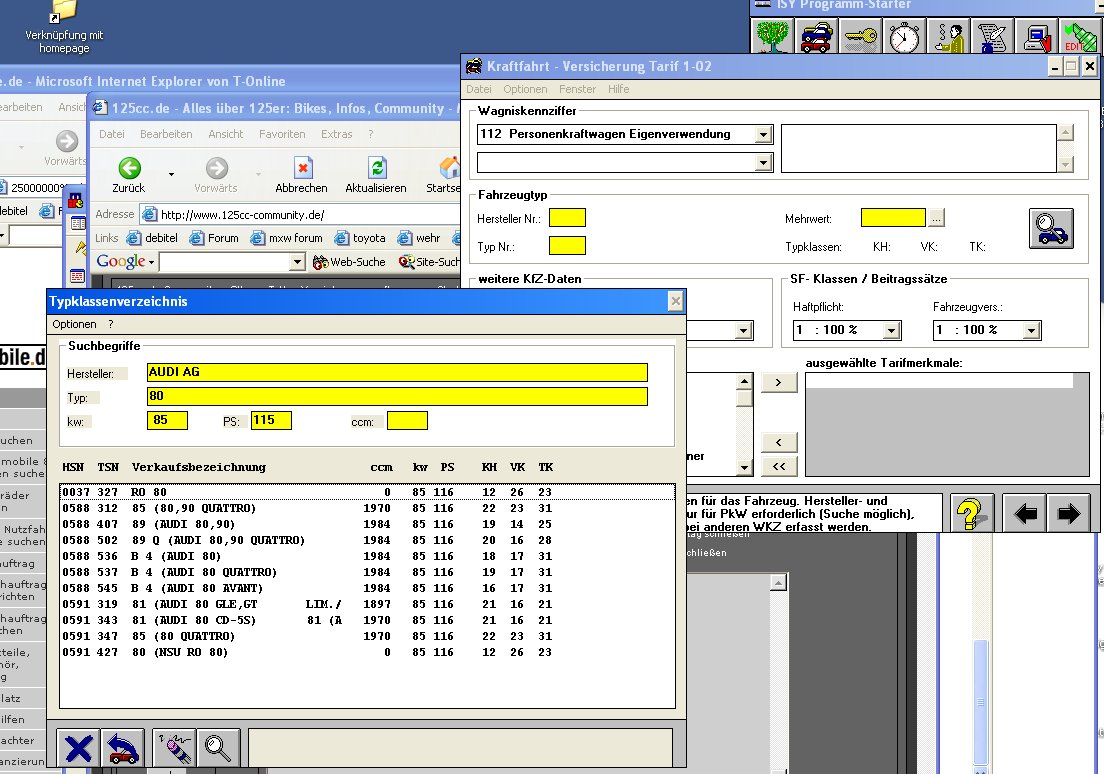
Task: Select row 0591 319 81 (AUDI 80 GLE,GT
Action: [368, 604]
